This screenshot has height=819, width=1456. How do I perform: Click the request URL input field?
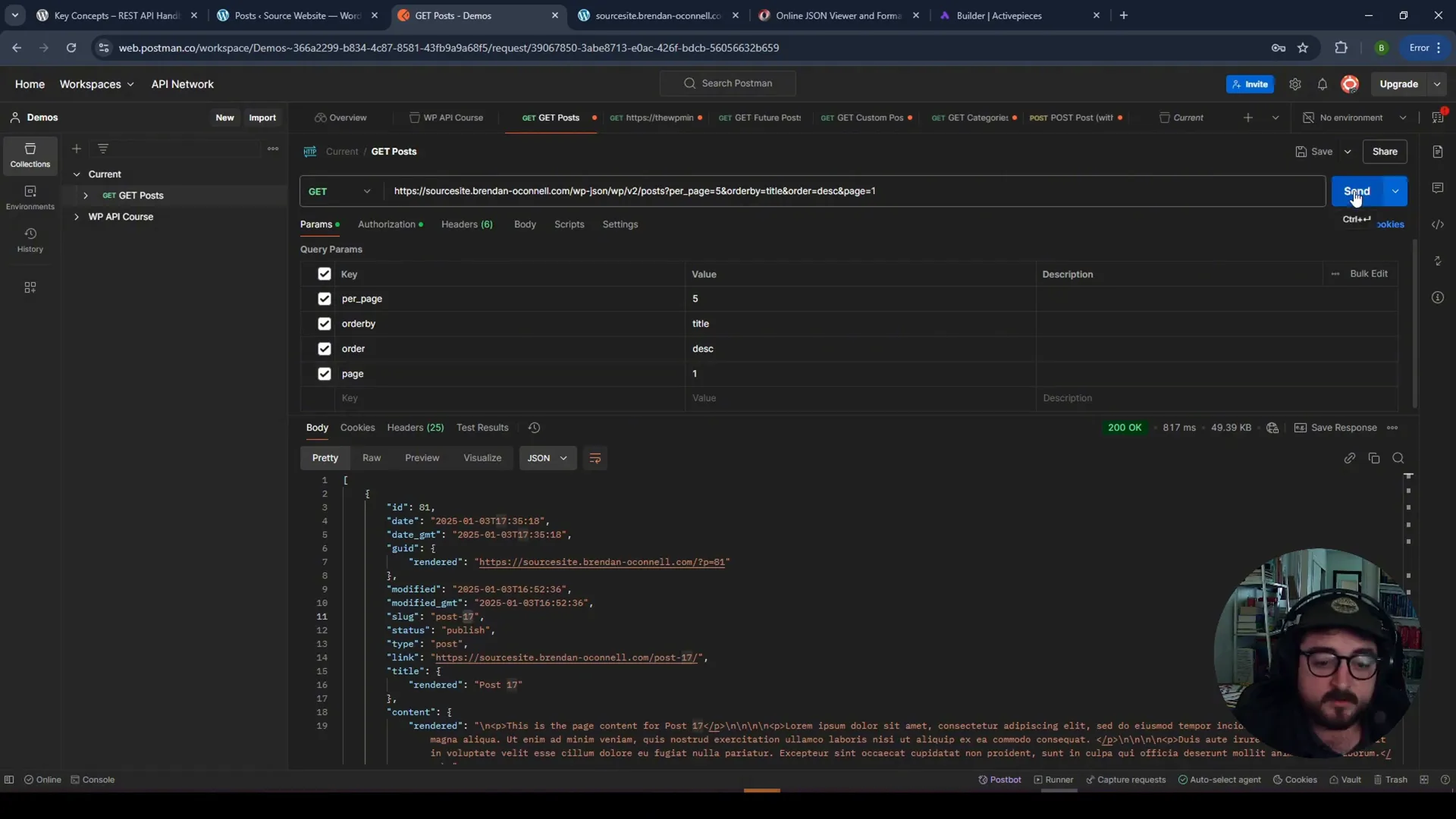(855, 191)
